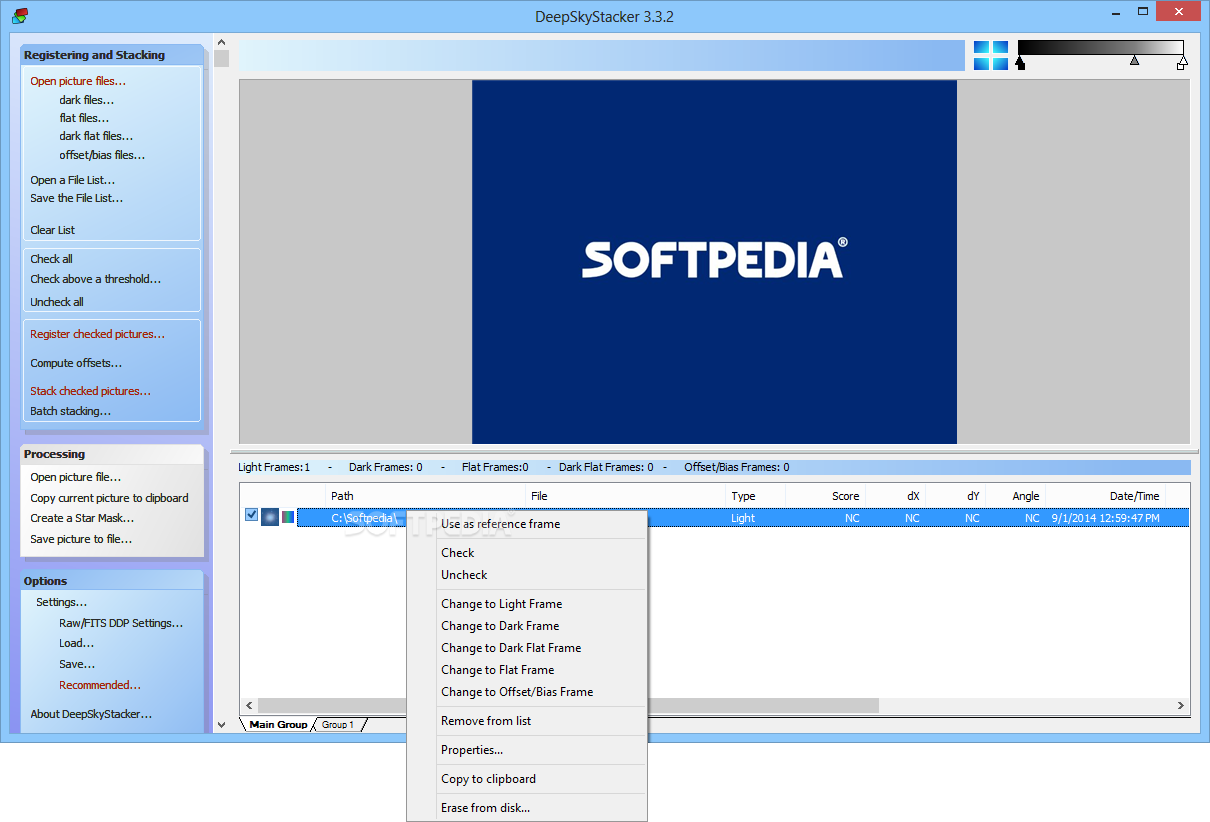Create a Star Mask...
Screen dimensions: 1210x822
[x=82, y=518]
